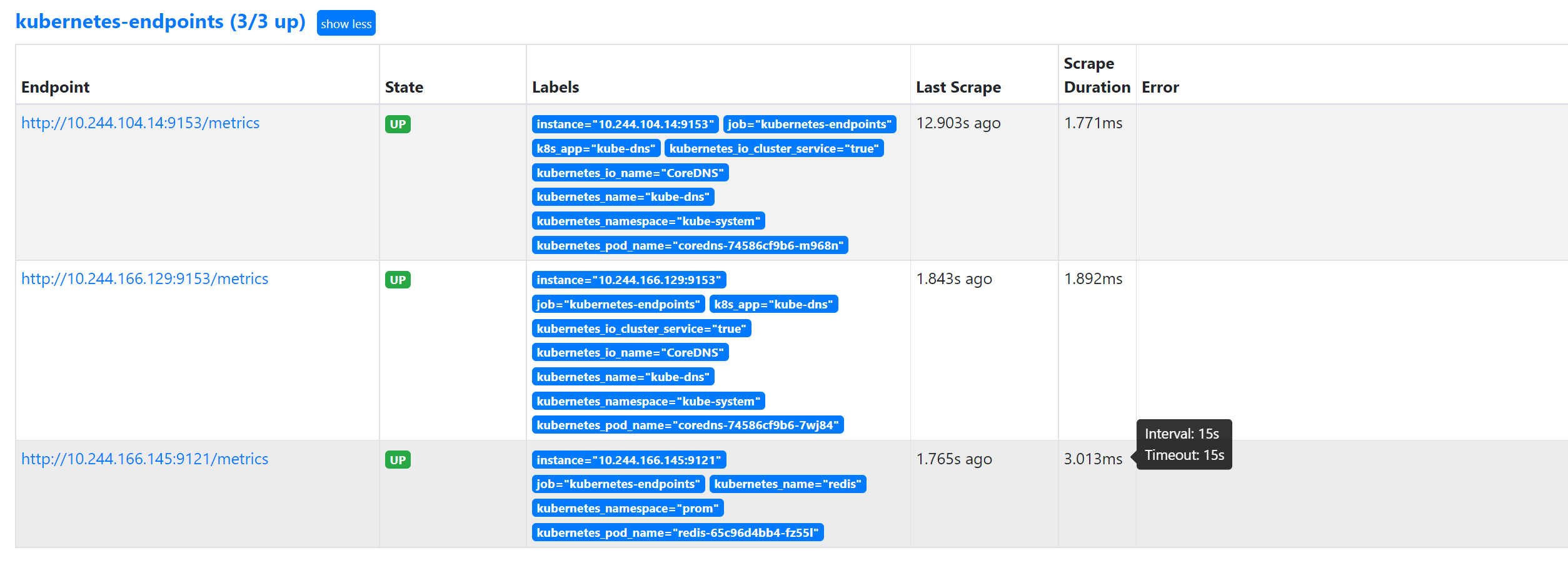Click kubernetes_io_name="CoreDNS" label in second row

coord(630,352)
